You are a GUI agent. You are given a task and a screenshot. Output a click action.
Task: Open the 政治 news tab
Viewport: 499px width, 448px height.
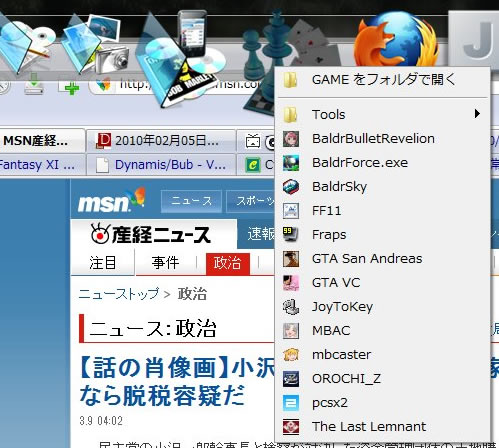tap(228, 263)
